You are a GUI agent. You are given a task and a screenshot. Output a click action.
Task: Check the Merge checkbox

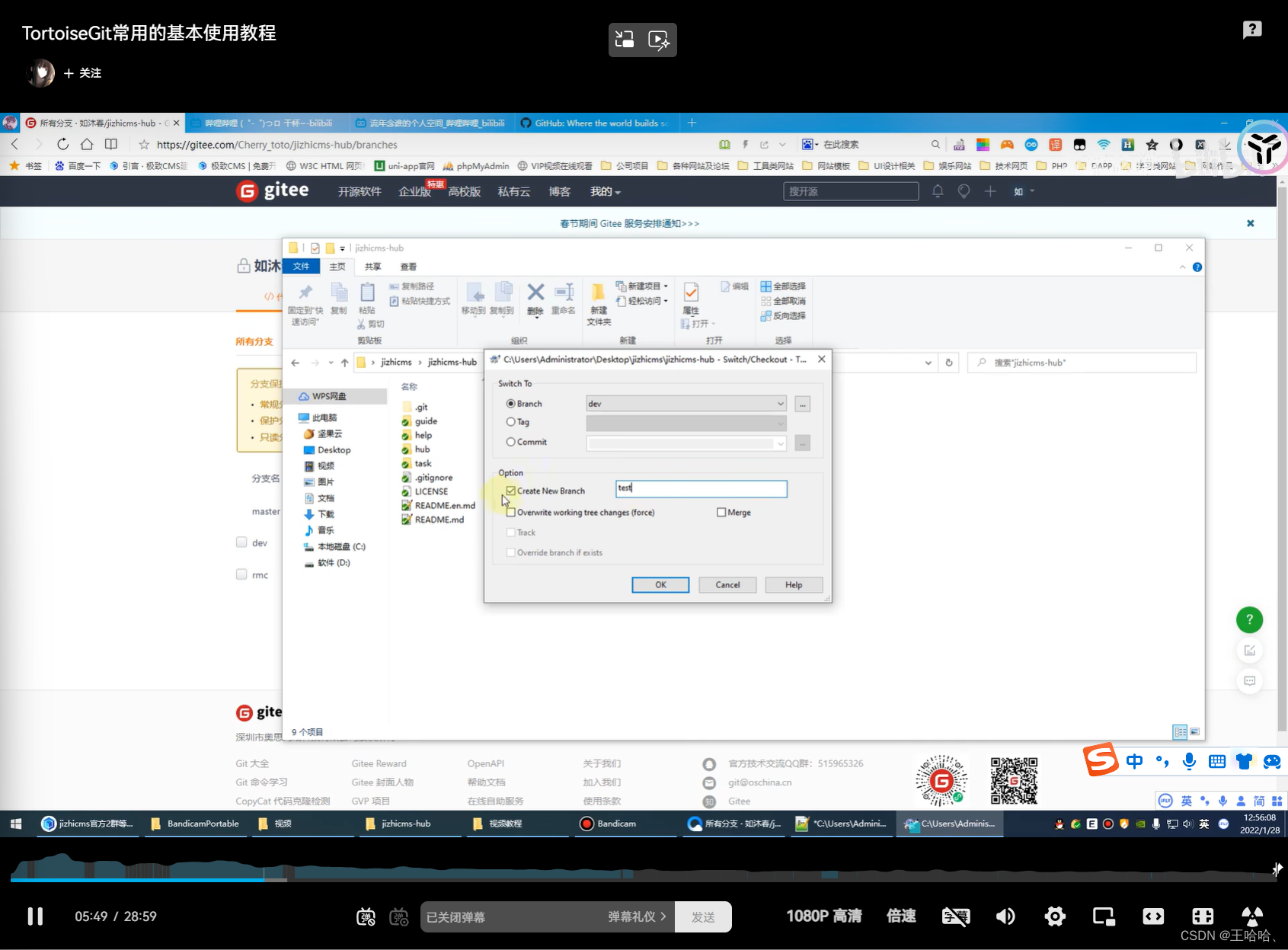(x=721, y=513)
